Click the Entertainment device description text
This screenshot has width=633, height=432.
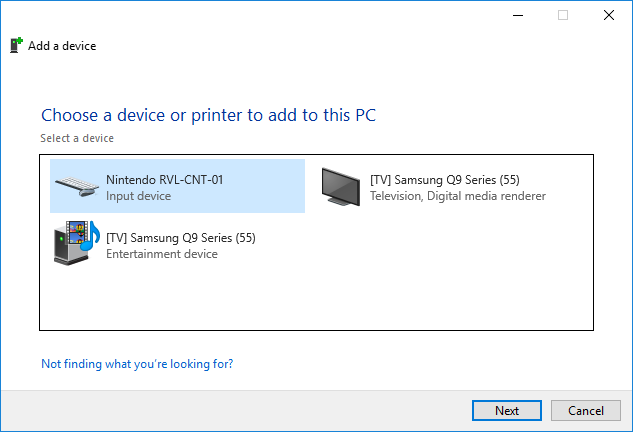[162, 254]
